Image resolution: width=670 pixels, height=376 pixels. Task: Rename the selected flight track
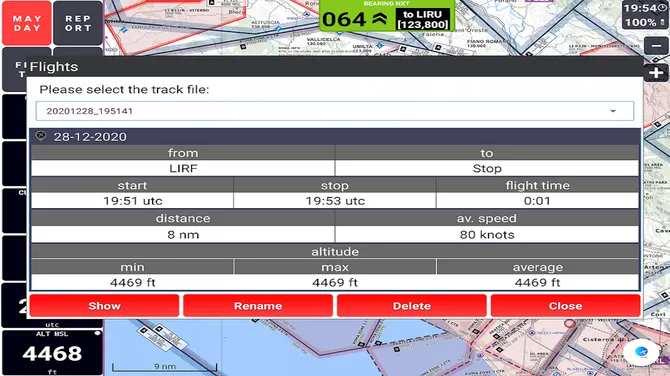(x=258, y=306)
